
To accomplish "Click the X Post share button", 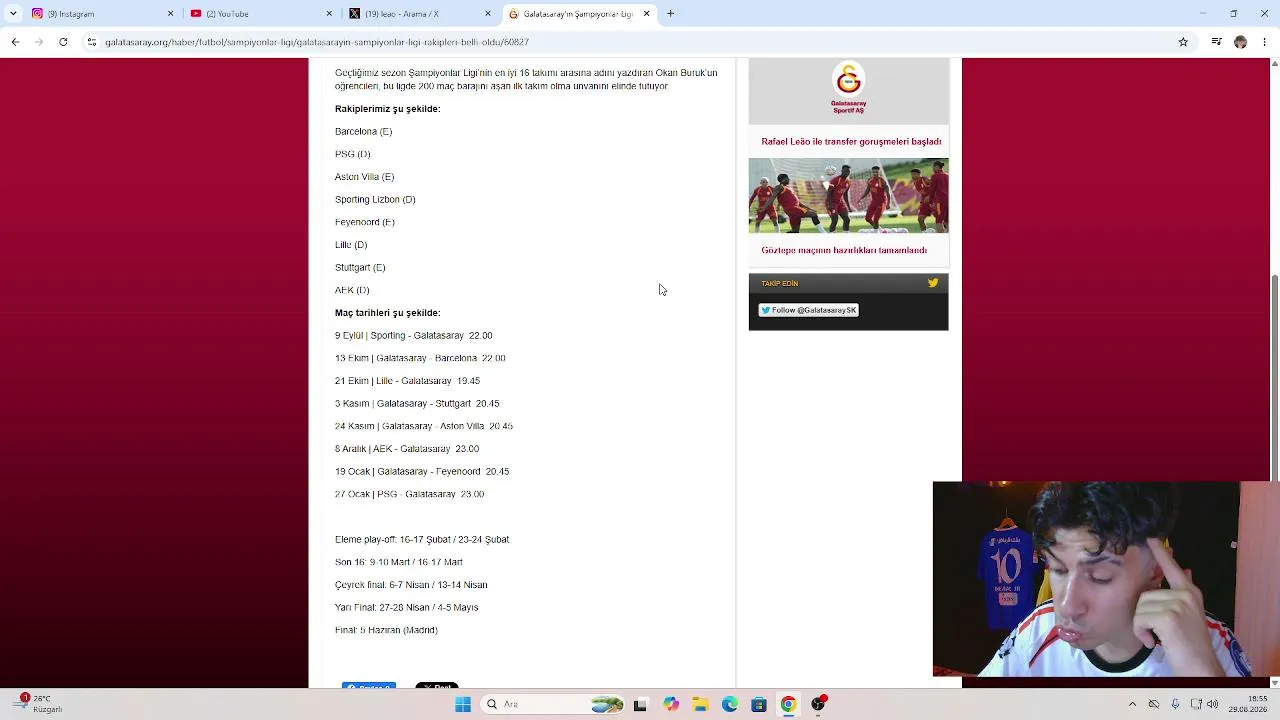I will click(437, 685).
